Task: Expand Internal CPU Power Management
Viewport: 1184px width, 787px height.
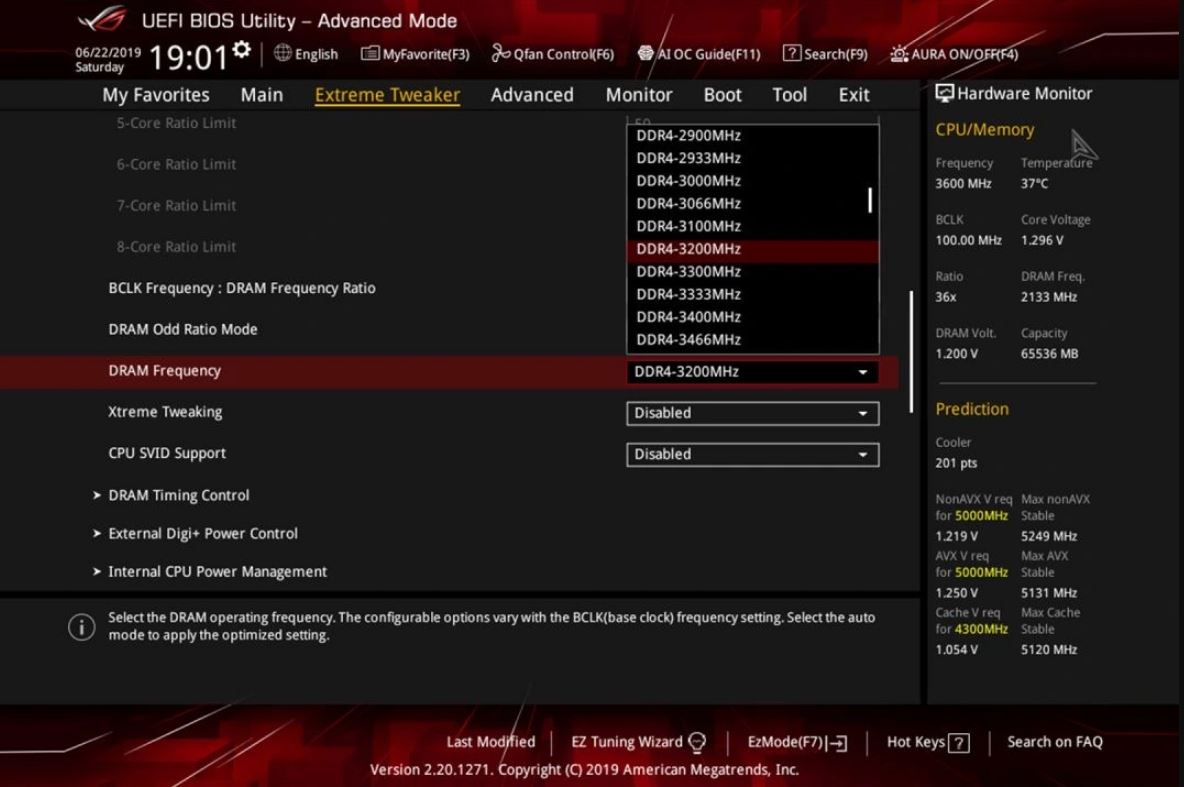Action: (x=217, y=572)
